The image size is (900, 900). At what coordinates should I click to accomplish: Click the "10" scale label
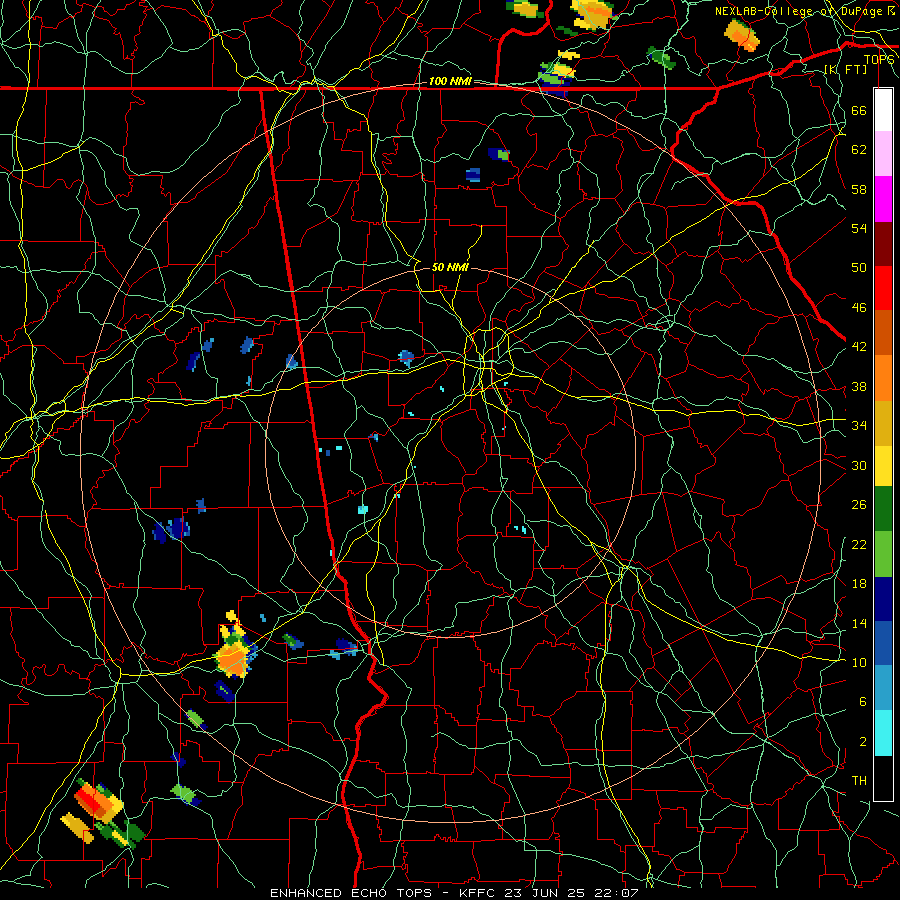859,662
